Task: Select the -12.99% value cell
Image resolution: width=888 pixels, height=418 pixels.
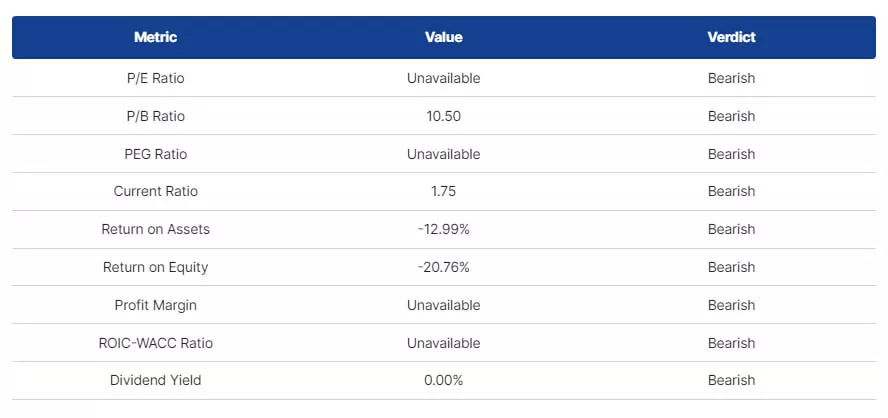Action: tap(443, 229)
